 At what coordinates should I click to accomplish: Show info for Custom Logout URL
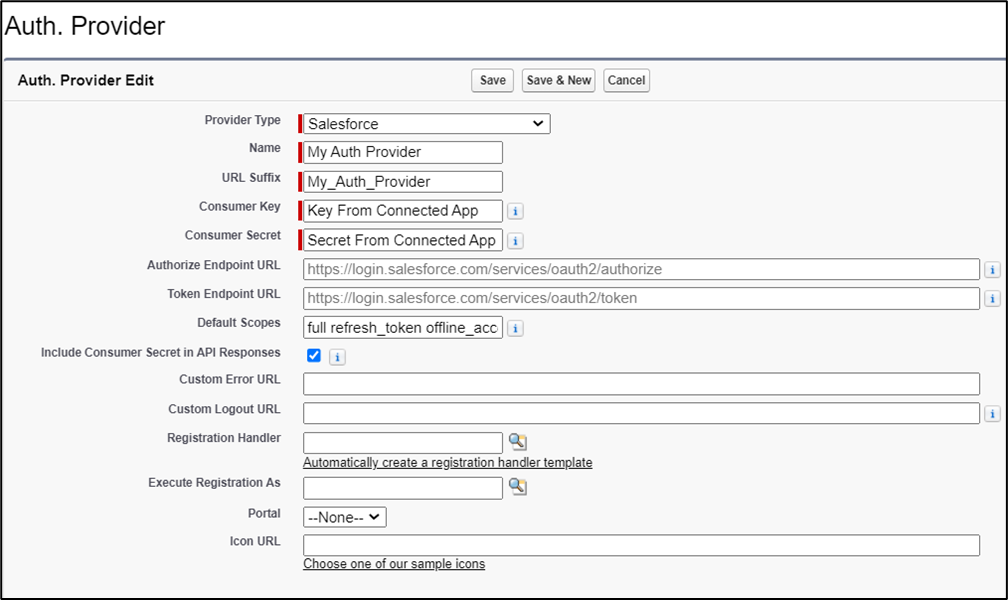click(993, 414)
